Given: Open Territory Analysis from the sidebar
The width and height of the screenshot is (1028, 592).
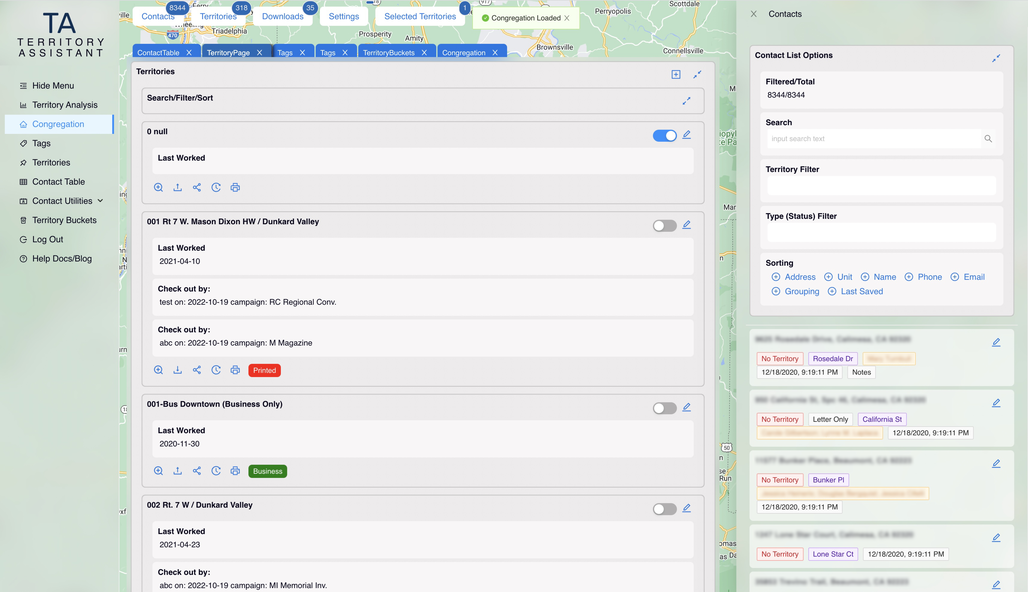Looking at the screenshot, I should coord(65,105).
